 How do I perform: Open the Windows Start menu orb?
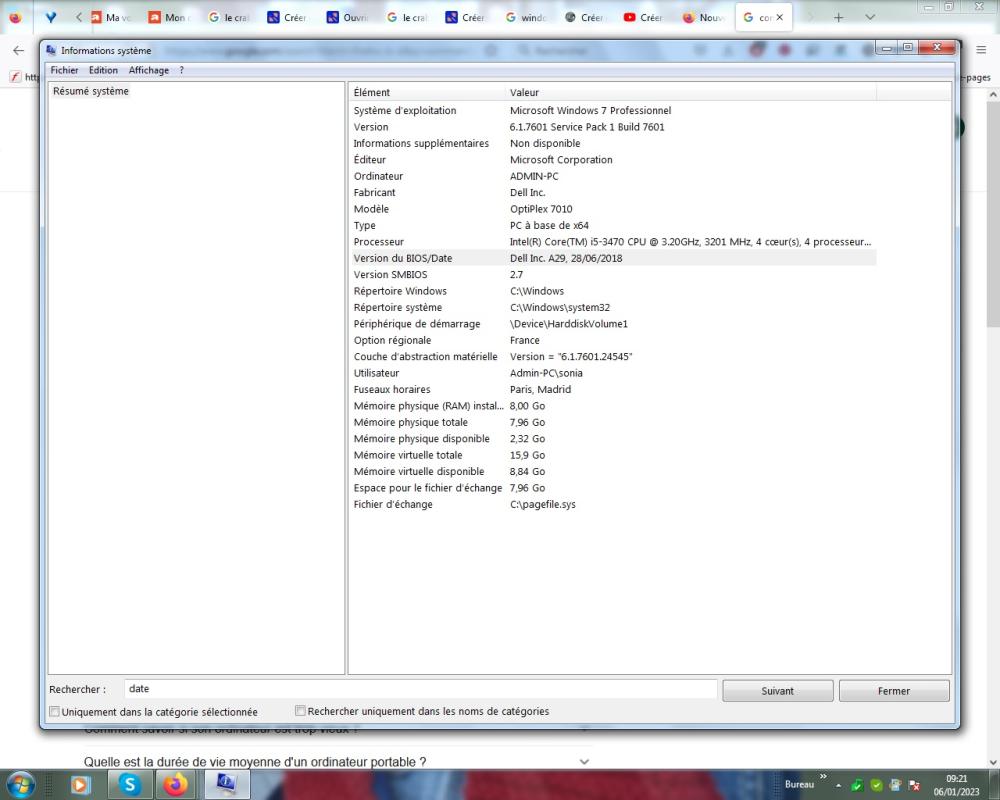click(20, 784)
